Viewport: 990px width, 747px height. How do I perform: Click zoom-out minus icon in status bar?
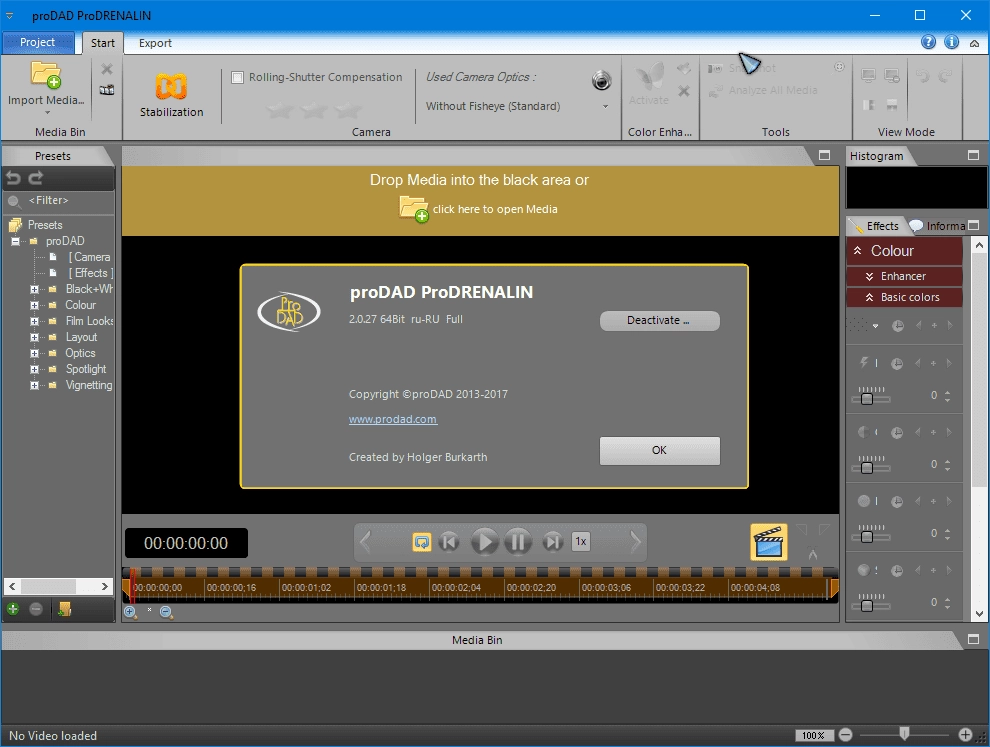pos(846,735)
